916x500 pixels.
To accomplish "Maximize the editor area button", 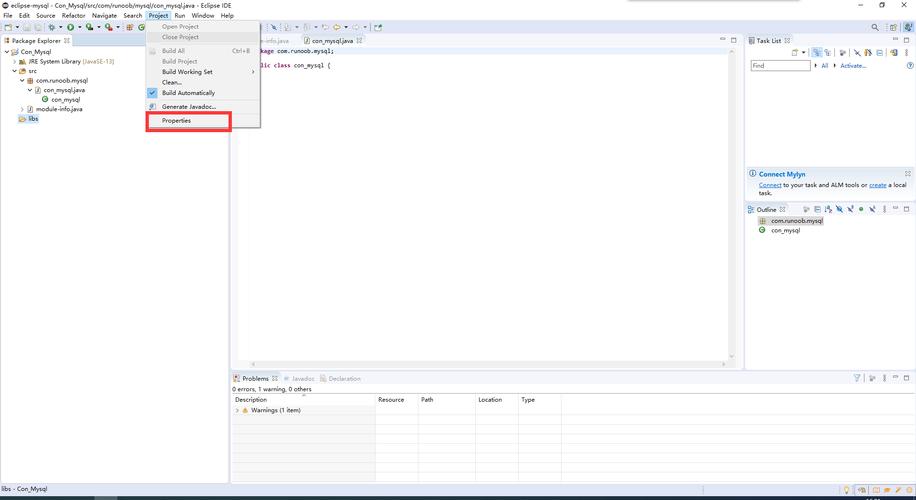I will coord(734,40).
